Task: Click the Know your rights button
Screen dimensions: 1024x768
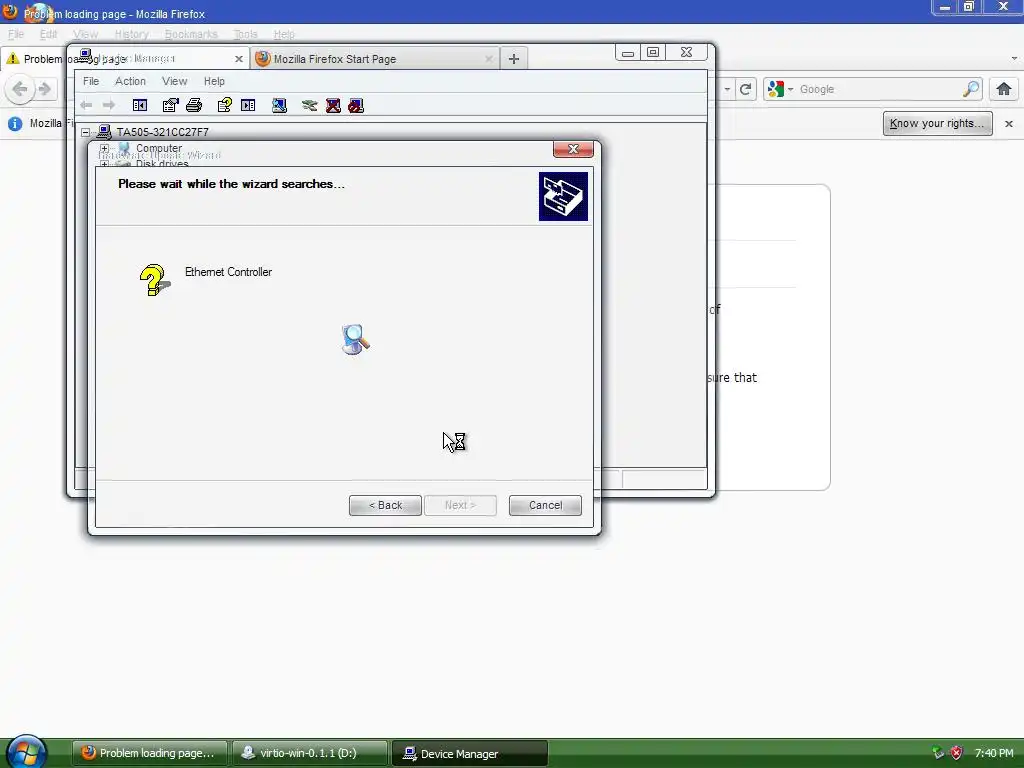Action: (937, 123)
